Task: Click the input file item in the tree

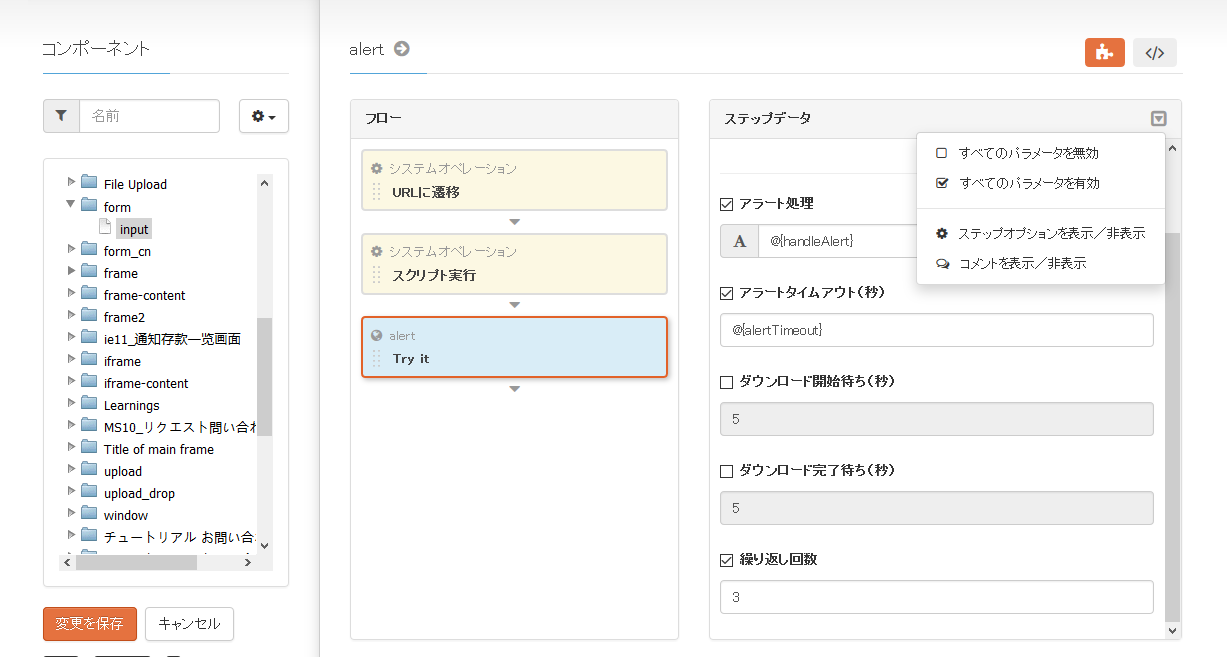Action: pos(133,229)
